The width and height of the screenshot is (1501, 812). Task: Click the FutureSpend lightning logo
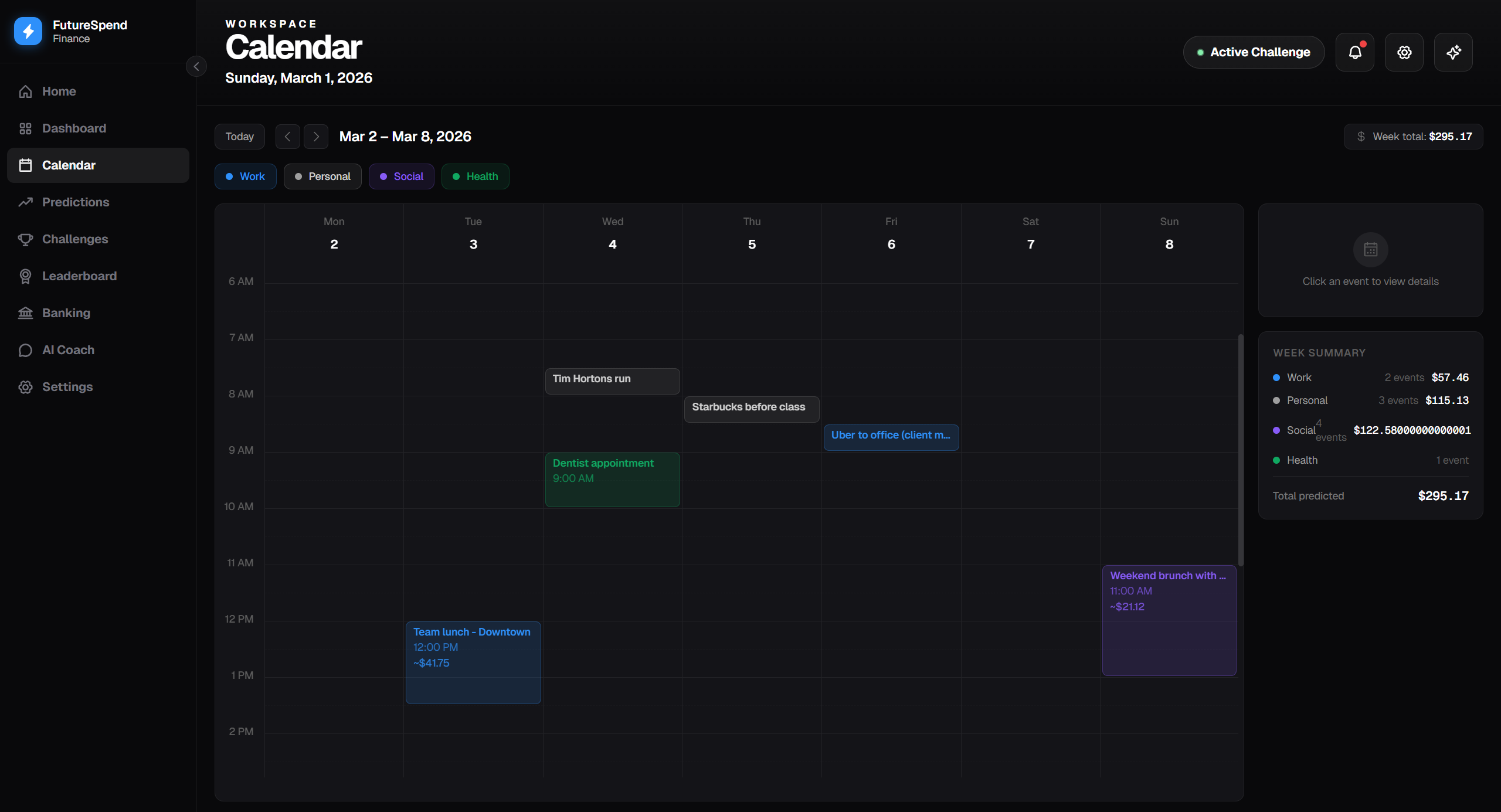[x=28, y=31]
